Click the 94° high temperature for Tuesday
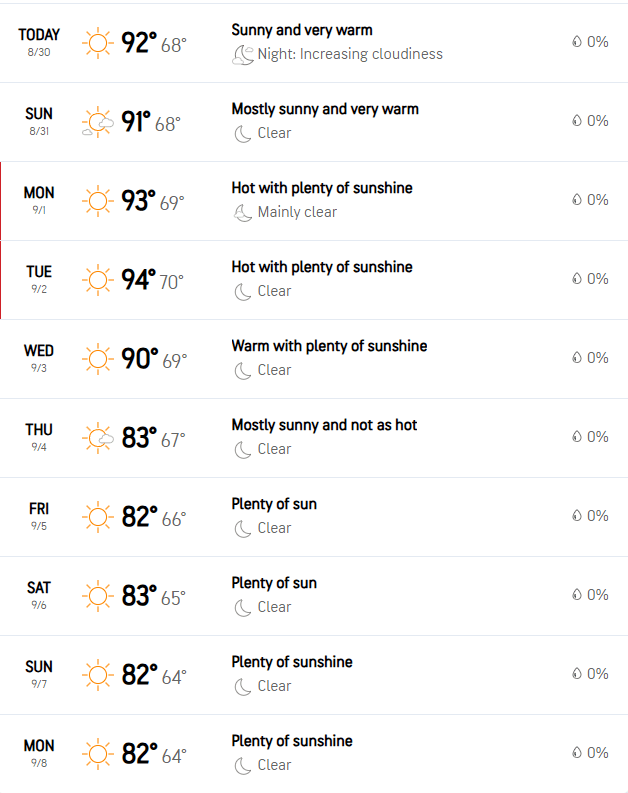The height and width of the screenshot is (793, 628). pyautogui.click(x=139, y=280)
